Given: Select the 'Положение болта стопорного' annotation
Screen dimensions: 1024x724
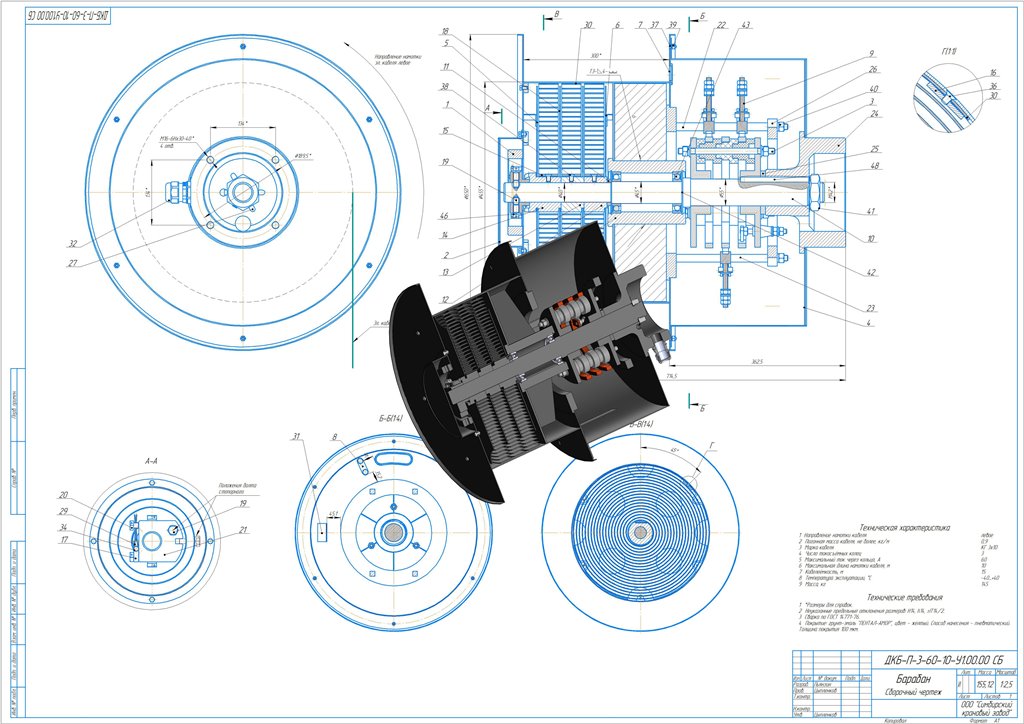Looking at the screenshot, I should point(237,488).
